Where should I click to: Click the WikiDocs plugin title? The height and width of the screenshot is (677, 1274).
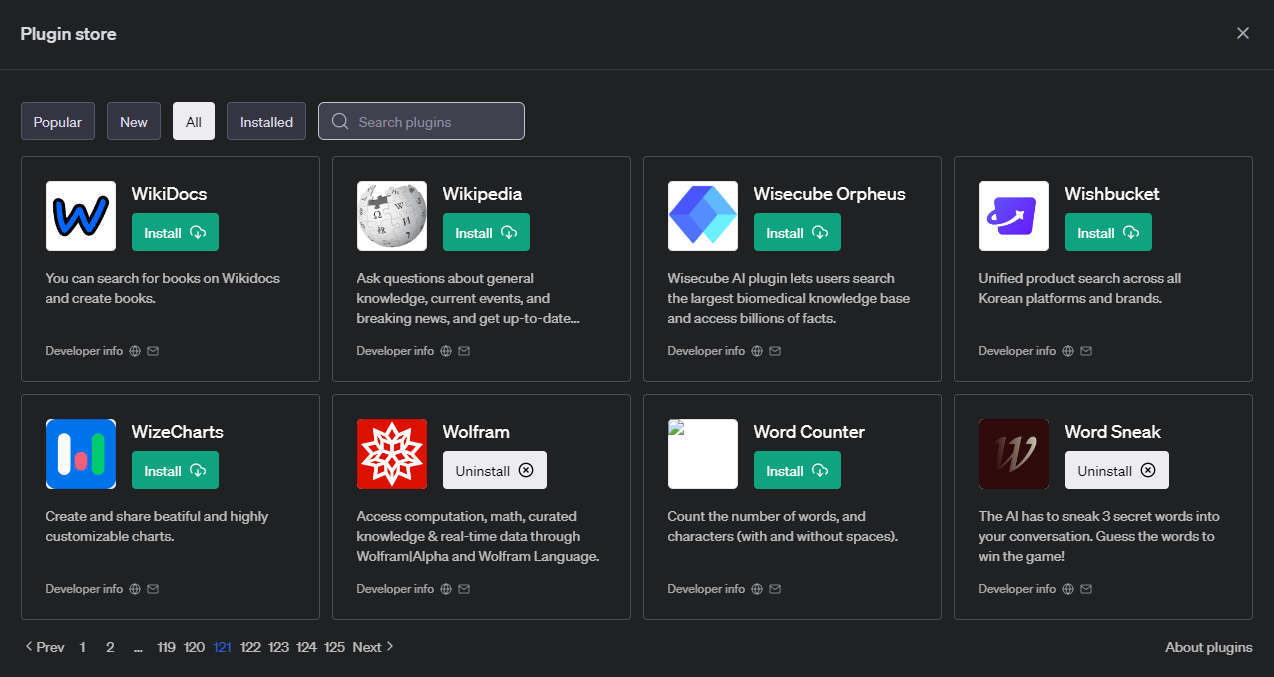(169, 194)
